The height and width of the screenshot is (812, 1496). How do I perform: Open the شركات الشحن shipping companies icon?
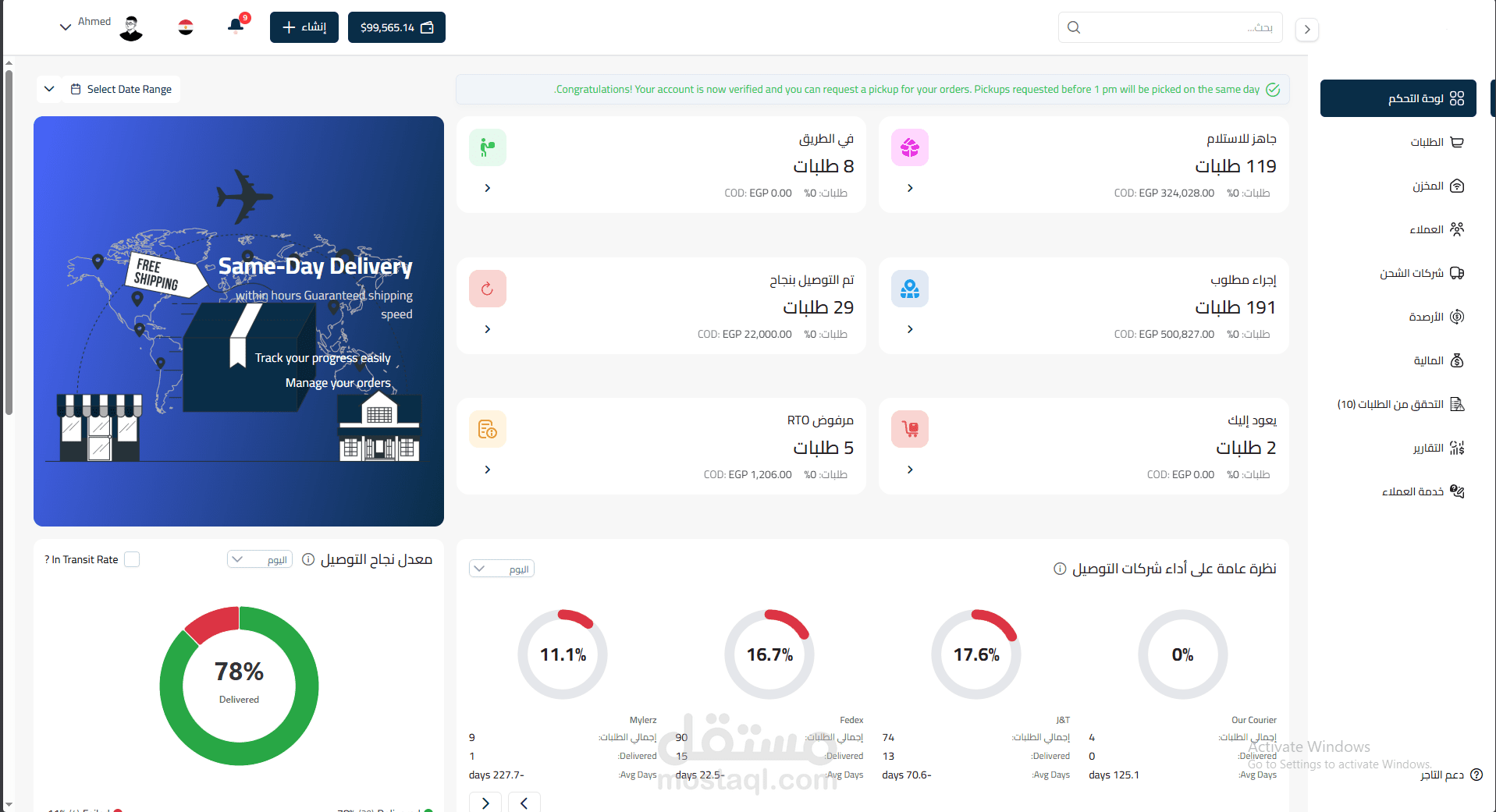click(1458, 273)
